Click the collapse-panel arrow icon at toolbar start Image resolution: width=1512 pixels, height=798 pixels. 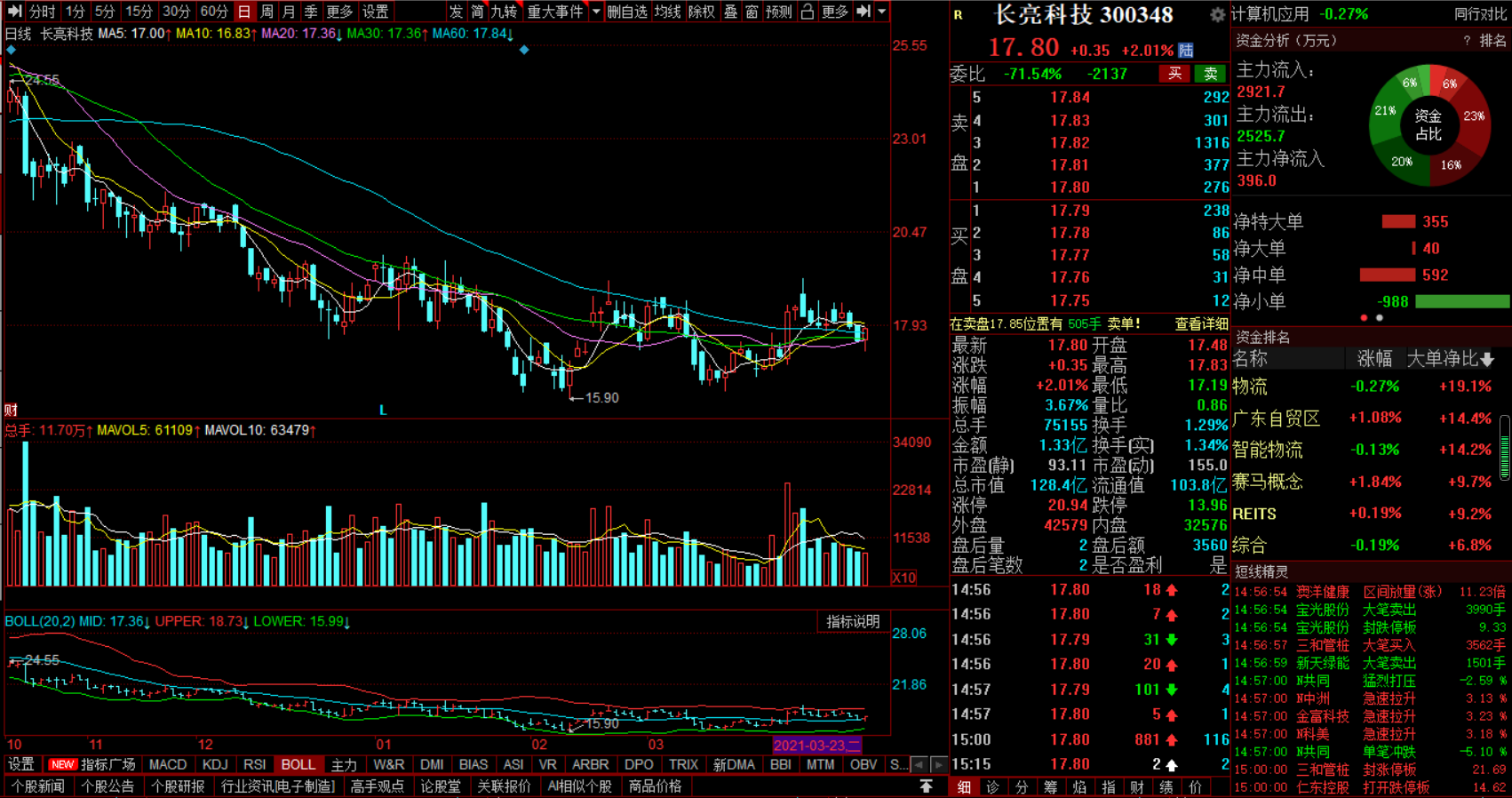14,12
